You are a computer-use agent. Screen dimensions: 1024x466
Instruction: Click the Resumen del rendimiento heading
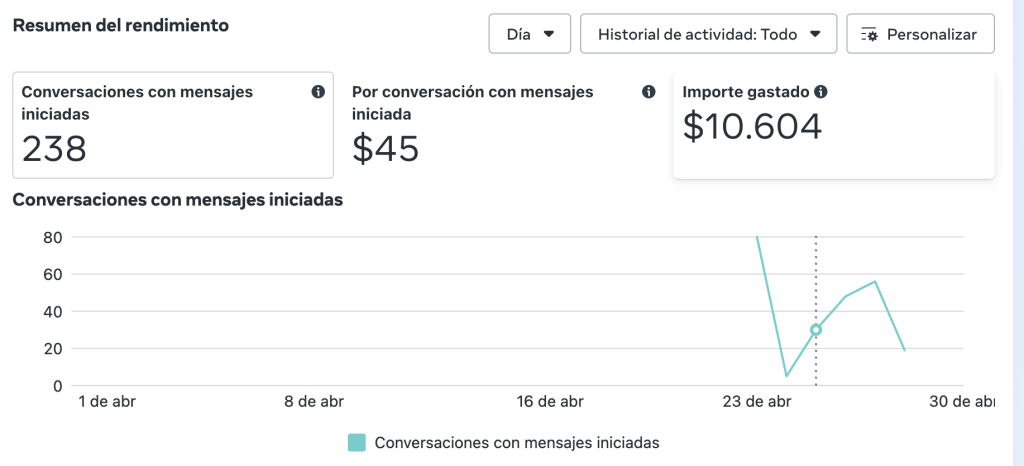[120, 25]
